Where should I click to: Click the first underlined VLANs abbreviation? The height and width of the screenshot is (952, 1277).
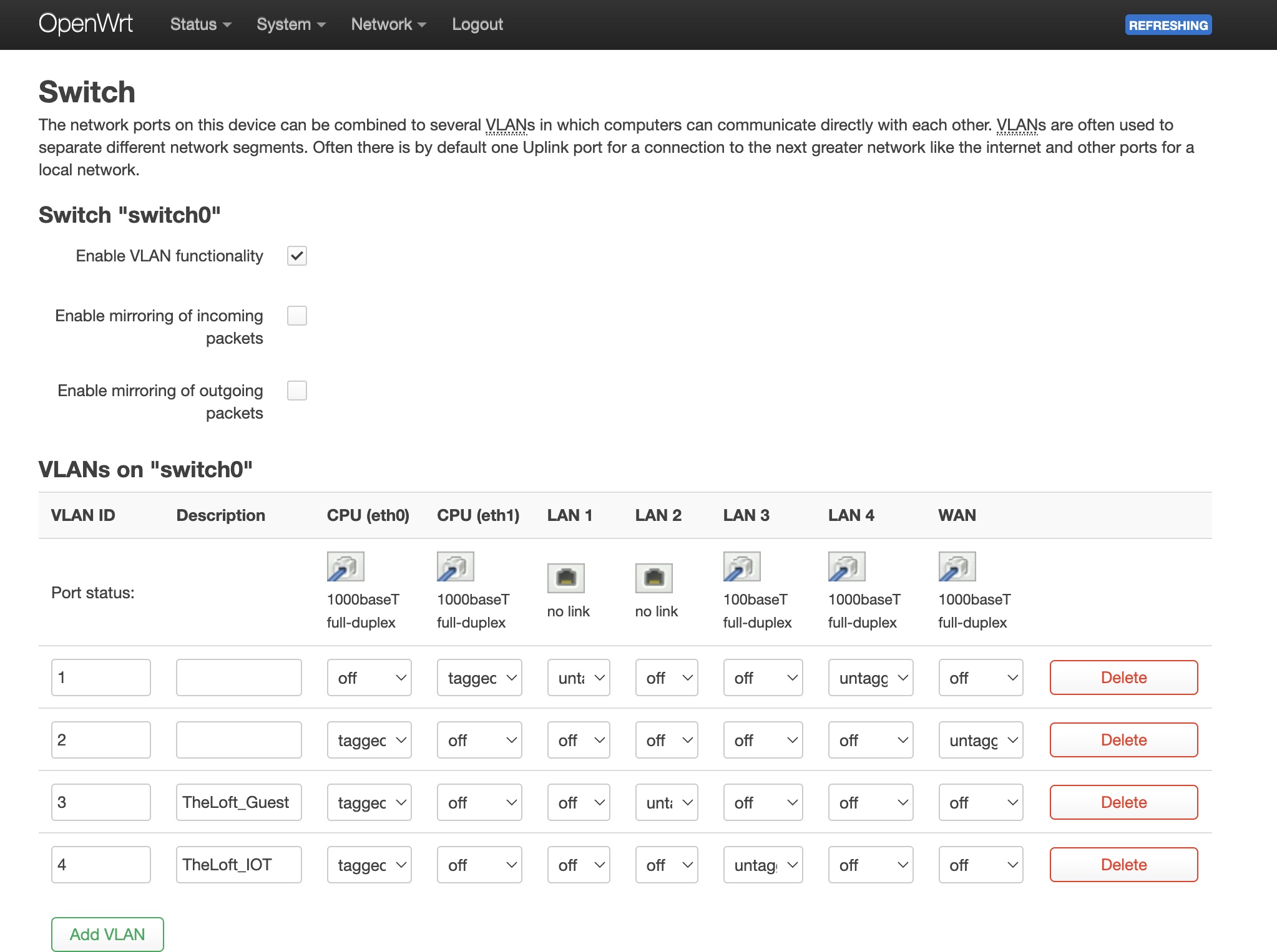[x=506, y=125]
